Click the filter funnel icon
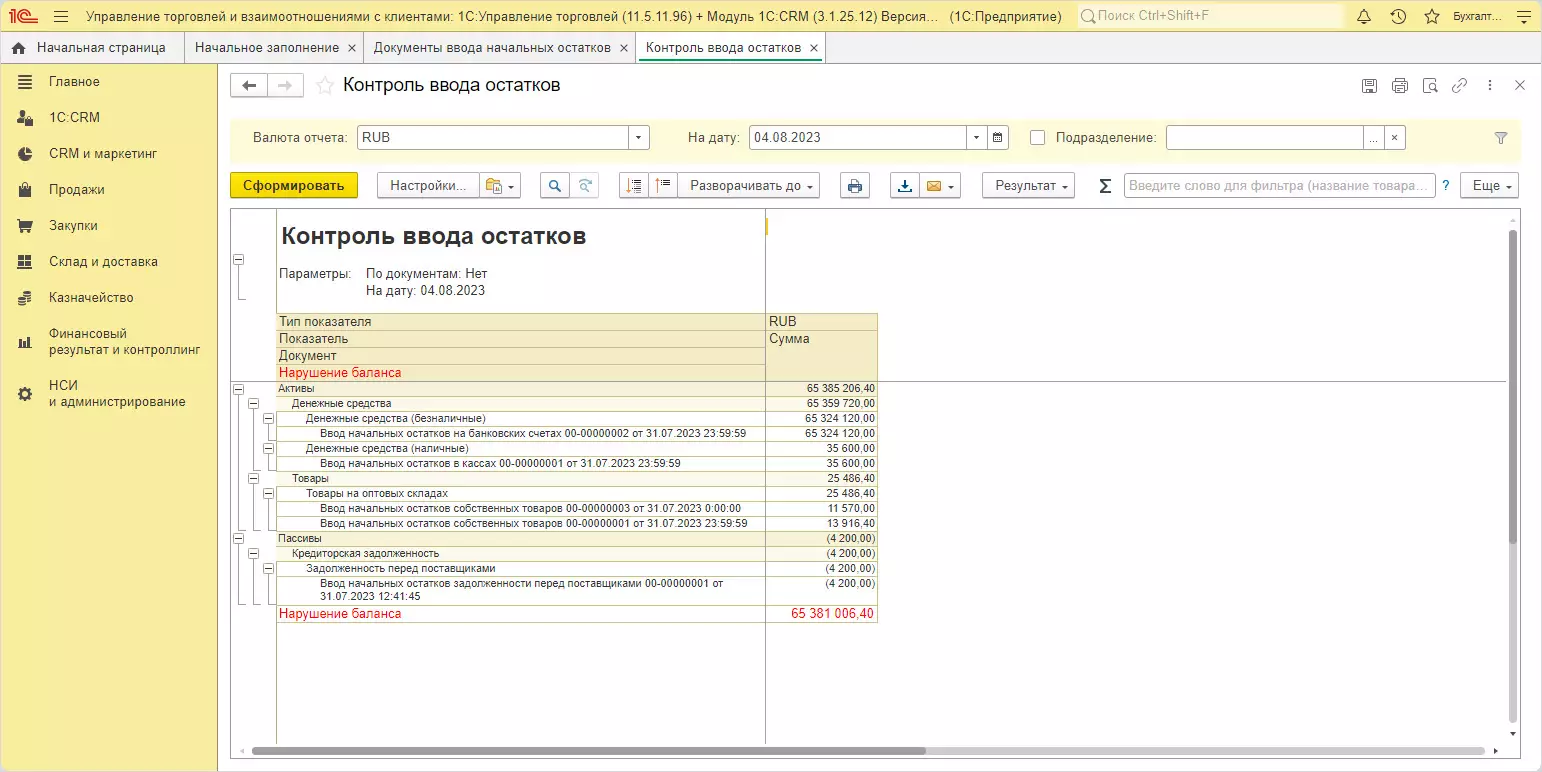This screenshot has width=1542, height=772. [1501, 138]
